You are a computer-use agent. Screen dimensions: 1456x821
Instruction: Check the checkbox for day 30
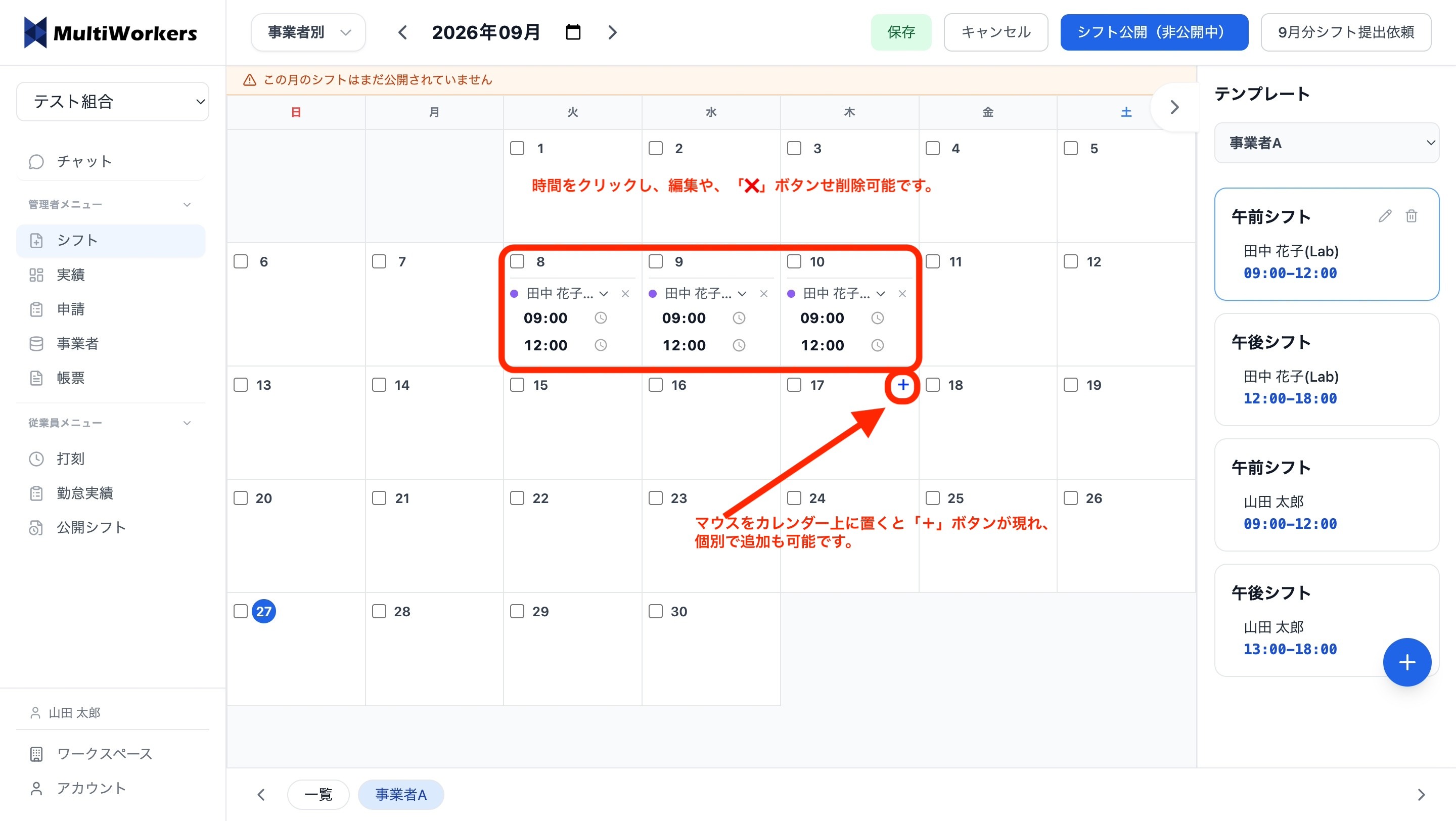pos(656,611)
